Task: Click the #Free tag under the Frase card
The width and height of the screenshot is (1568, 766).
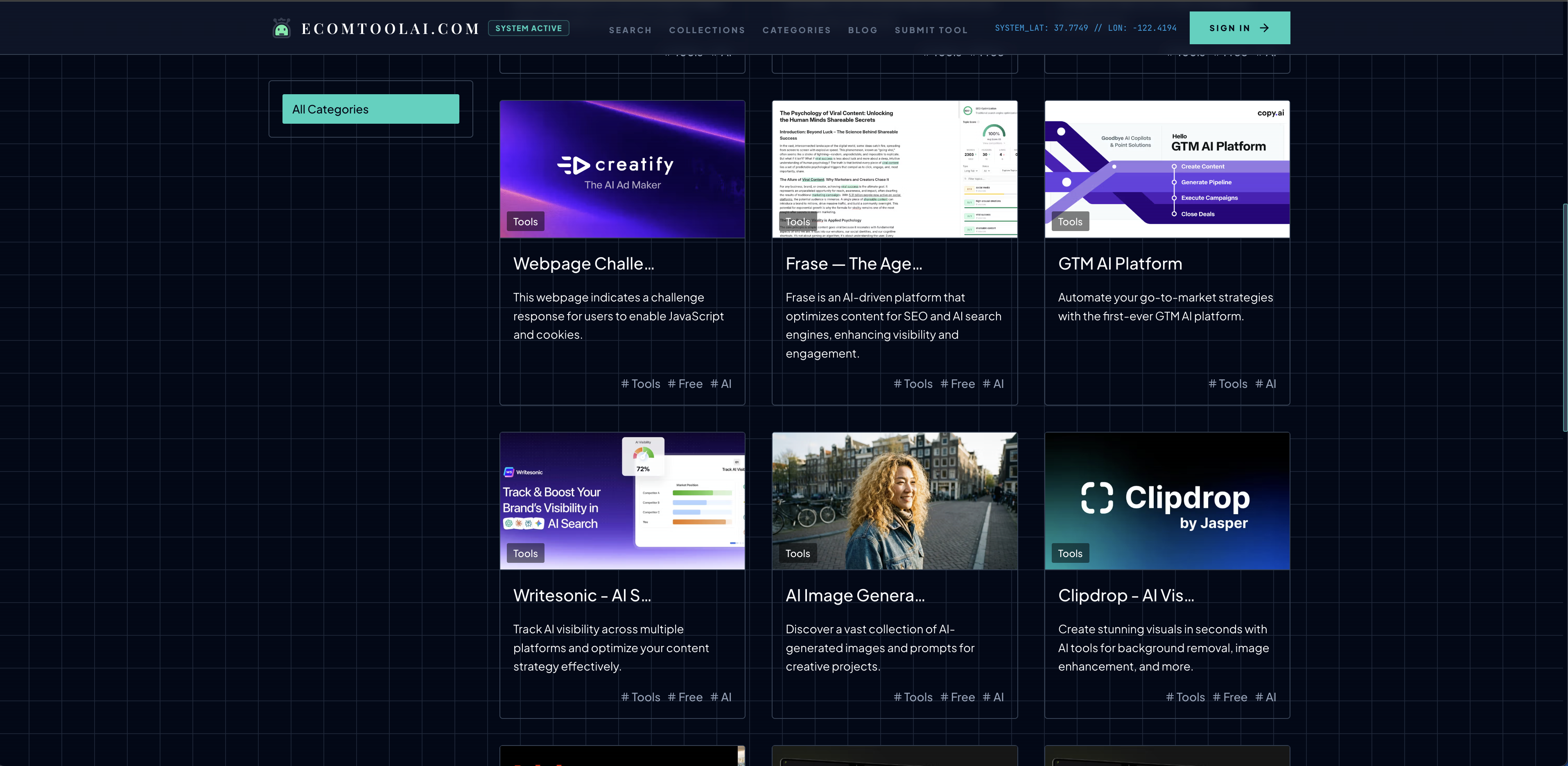Action: pyautogui.click(x=958, y=383)
